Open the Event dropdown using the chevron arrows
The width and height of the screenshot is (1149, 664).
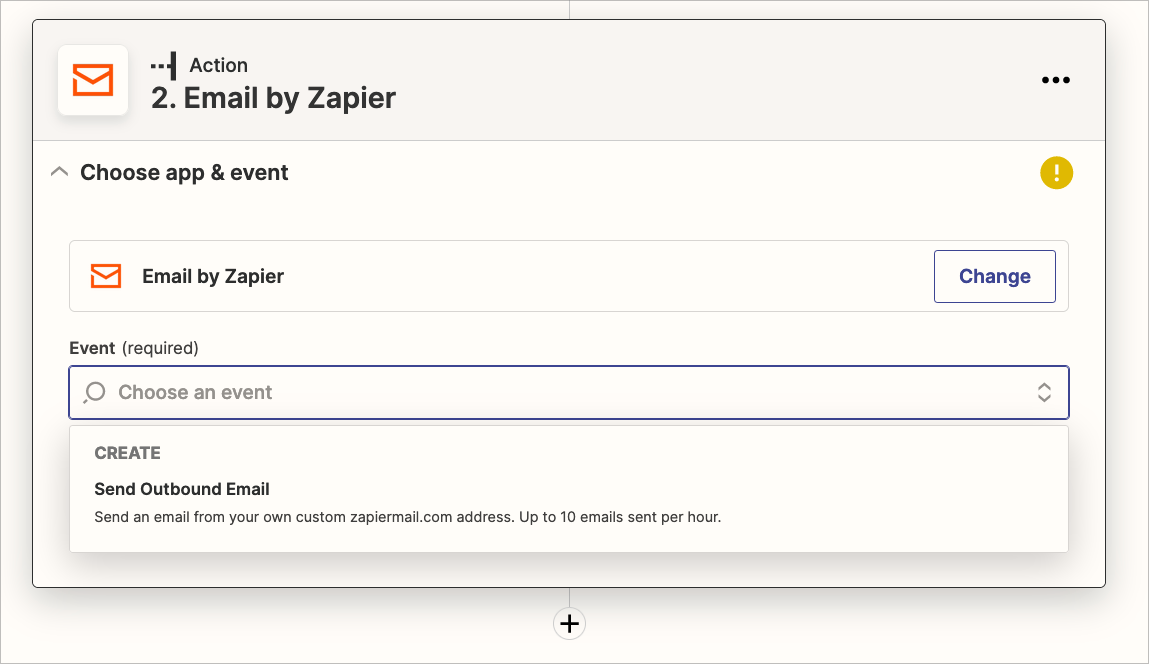coord(1044,392)
